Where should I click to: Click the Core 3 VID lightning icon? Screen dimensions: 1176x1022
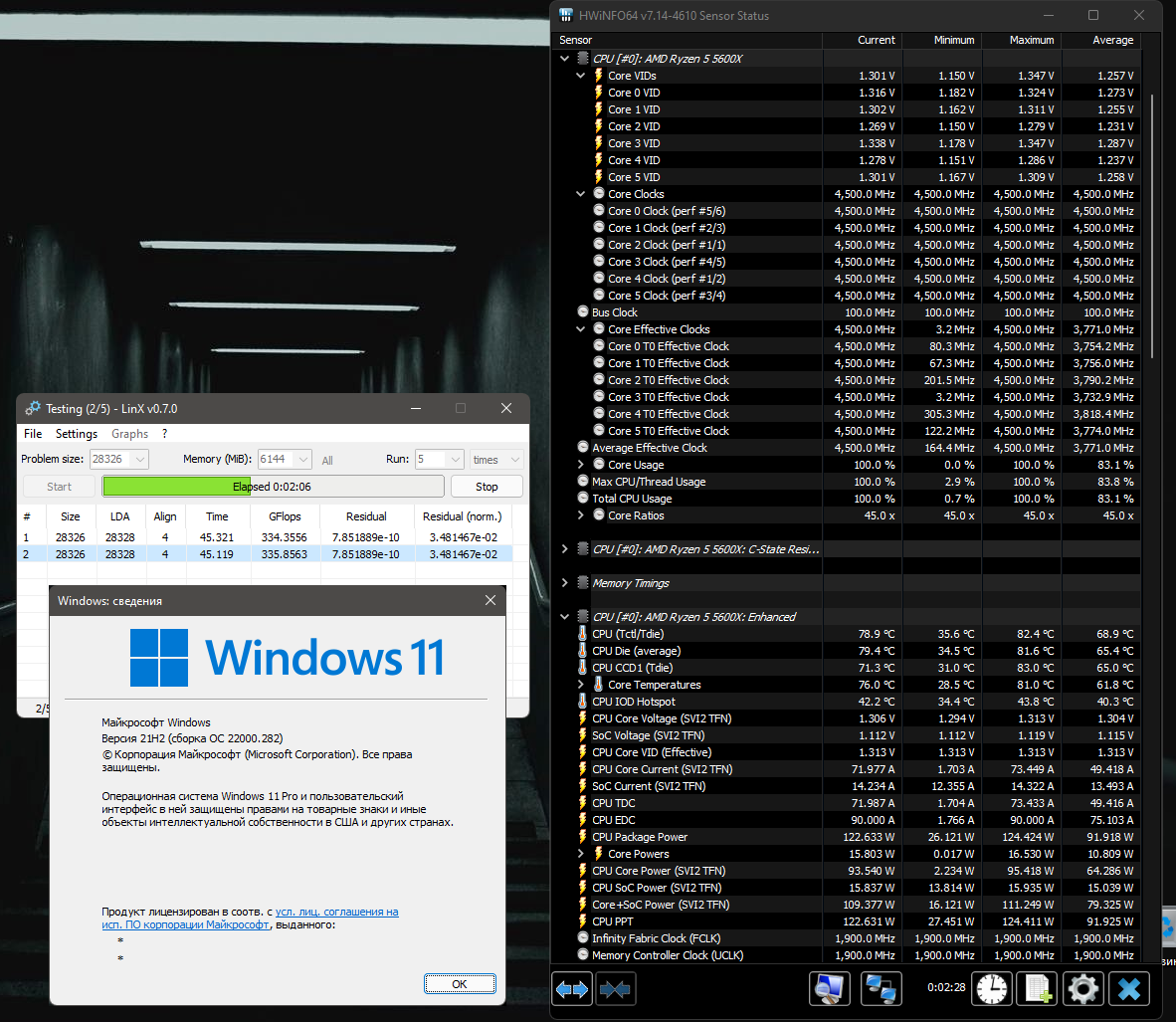pos(599,142)
